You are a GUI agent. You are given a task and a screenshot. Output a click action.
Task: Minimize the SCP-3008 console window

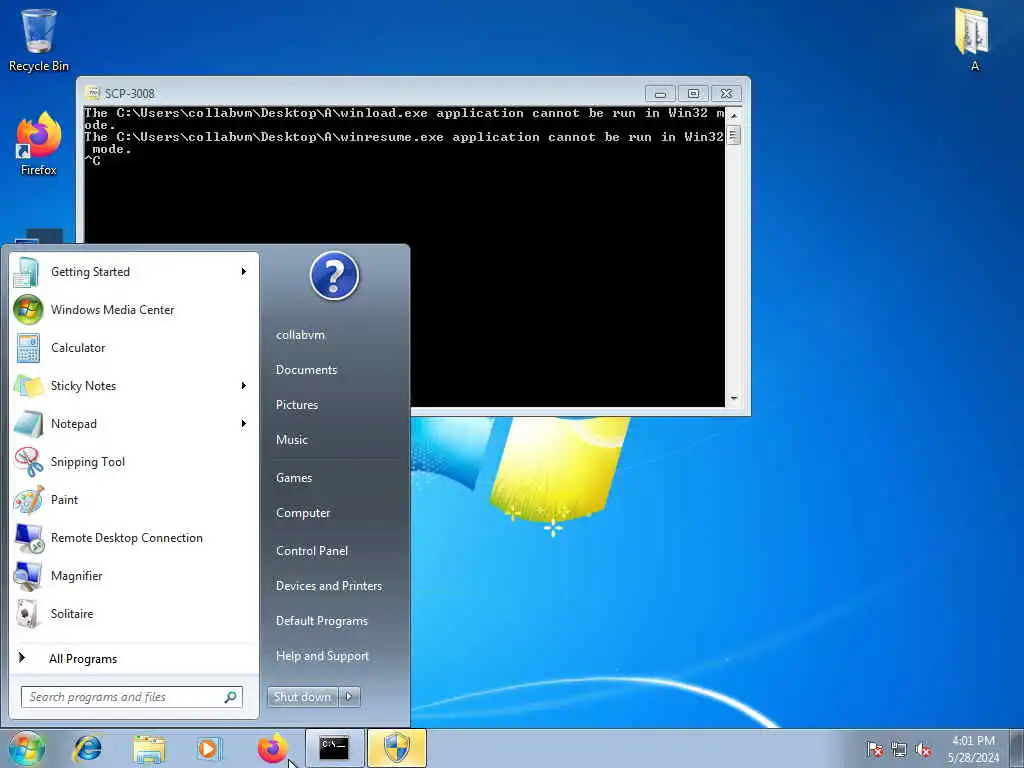[x=660, y=93]
